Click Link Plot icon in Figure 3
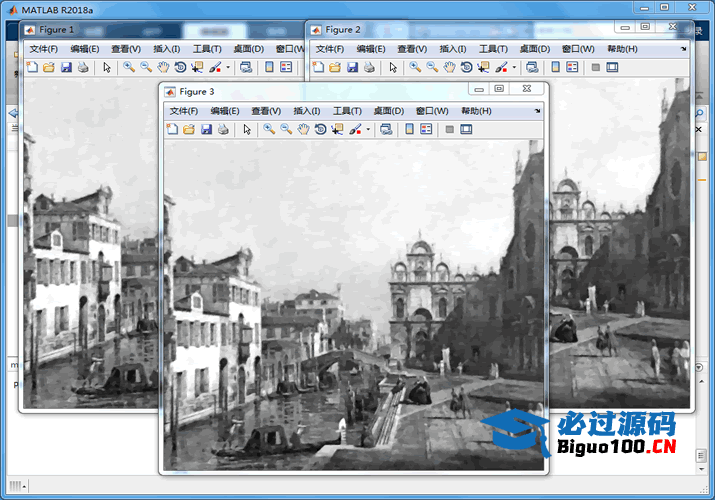Image resolution: width=715 pixels, height=500 pixels. pos(386,129)
